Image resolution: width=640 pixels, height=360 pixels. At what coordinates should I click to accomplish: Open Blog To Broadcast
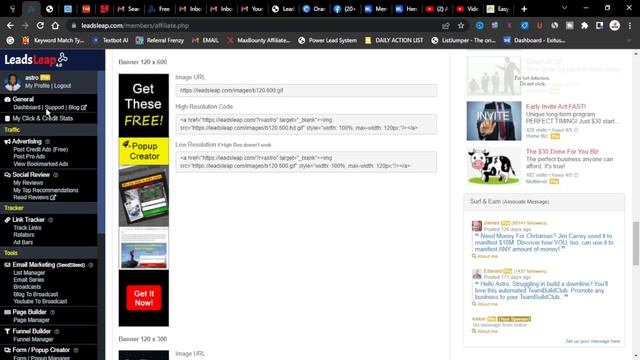(36, 294)
